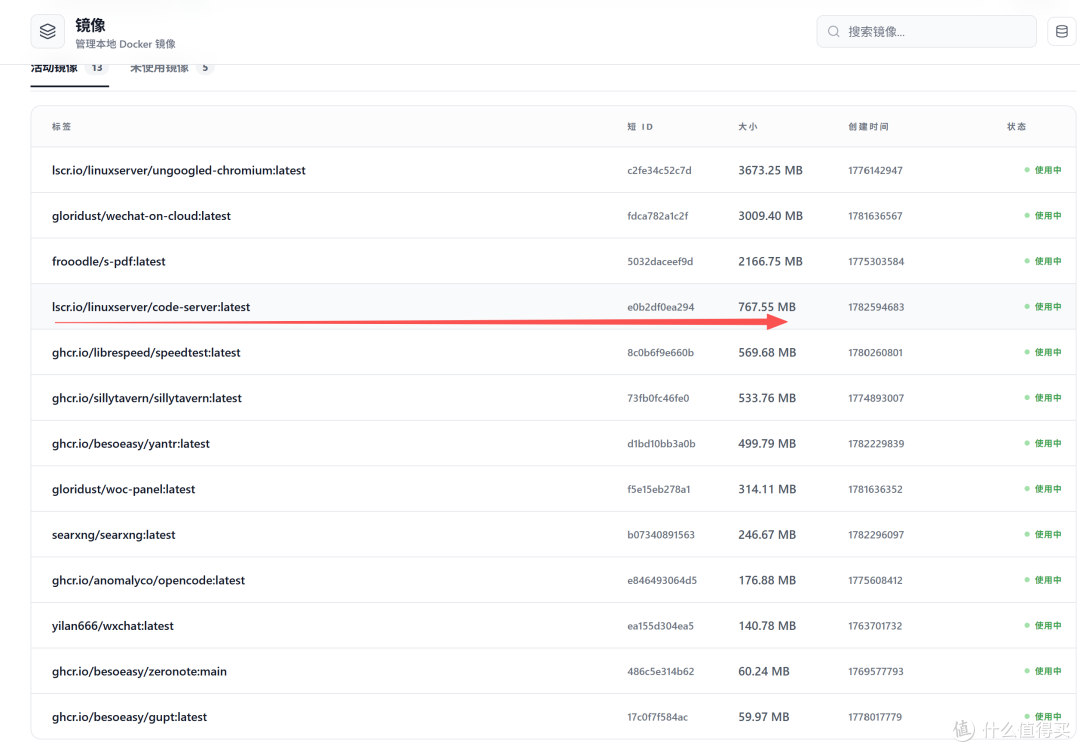Select the lscr.io/linuxserver/code-server:latest row
Viewport: 1080px width, 752px height.
pyautogui.click(x=553, y=306)
